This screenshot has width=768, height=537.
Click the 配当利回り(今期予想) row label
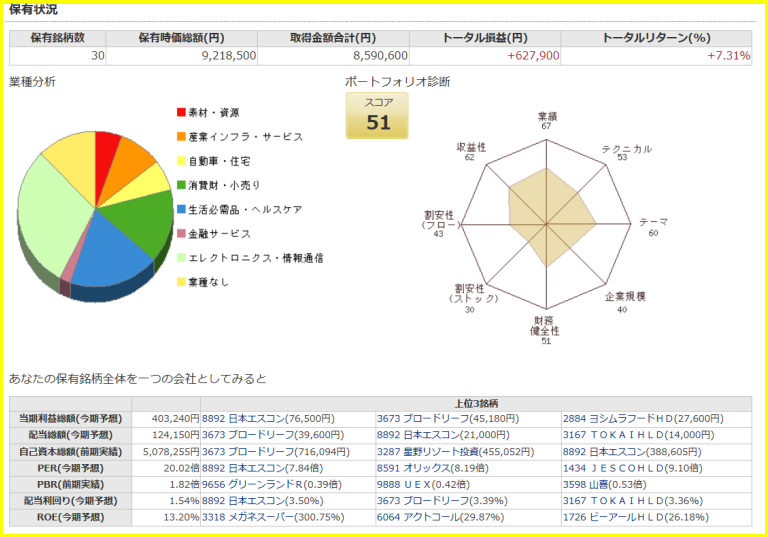pyautogui.click(x=71, y=501)
